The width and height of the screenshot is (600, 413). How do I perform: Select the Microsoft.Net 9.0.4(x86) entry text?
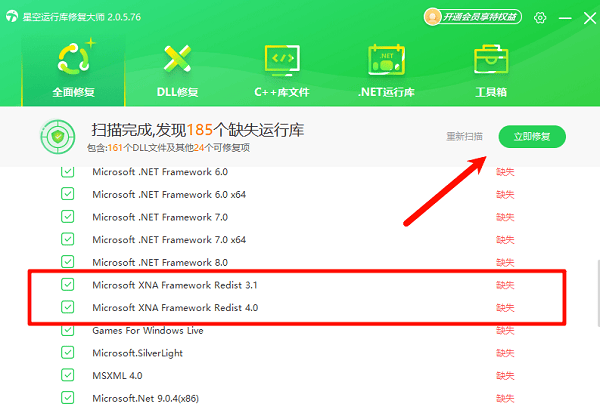click(145, 398)
